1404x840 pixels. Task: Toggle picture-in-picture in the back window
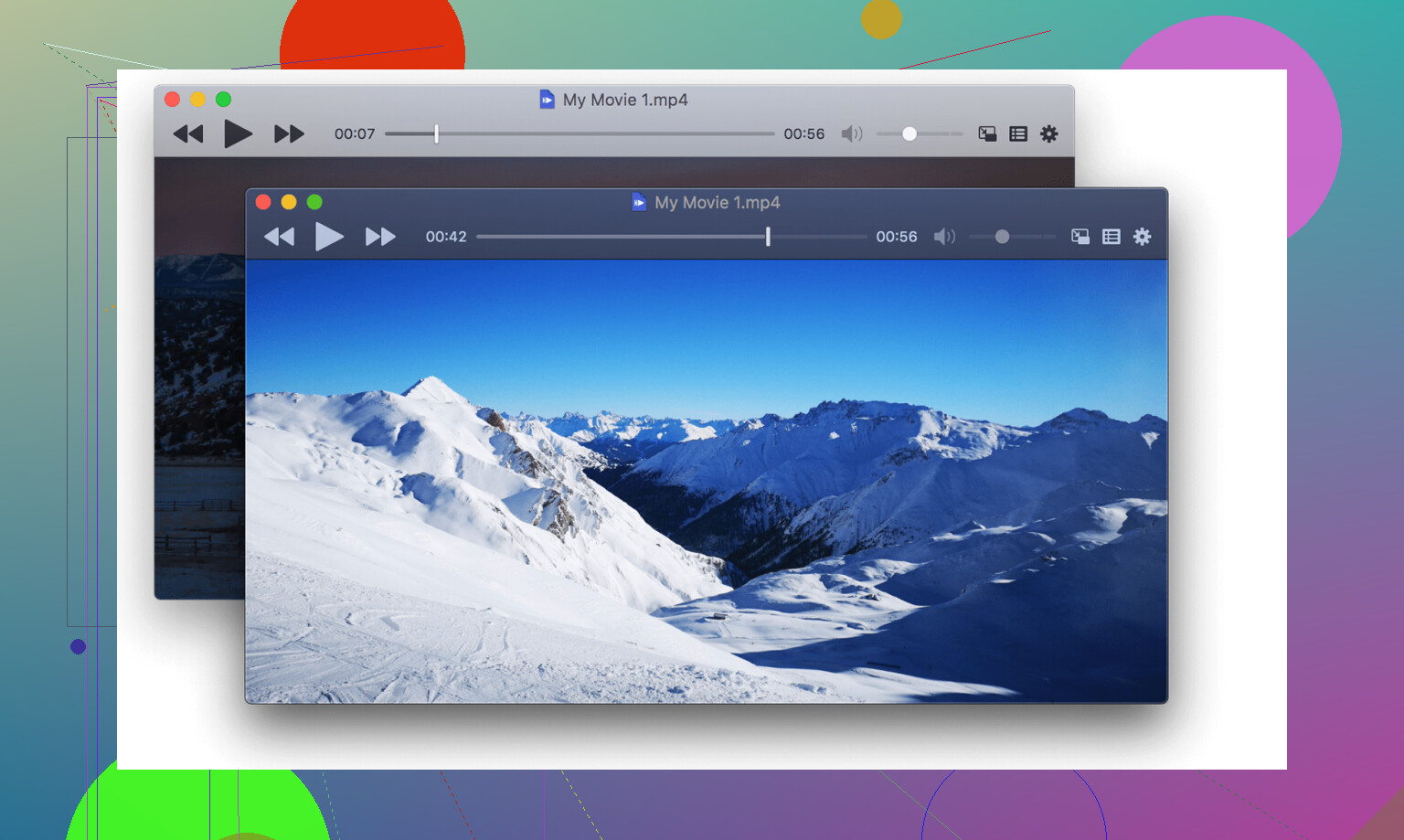point(987,134)
